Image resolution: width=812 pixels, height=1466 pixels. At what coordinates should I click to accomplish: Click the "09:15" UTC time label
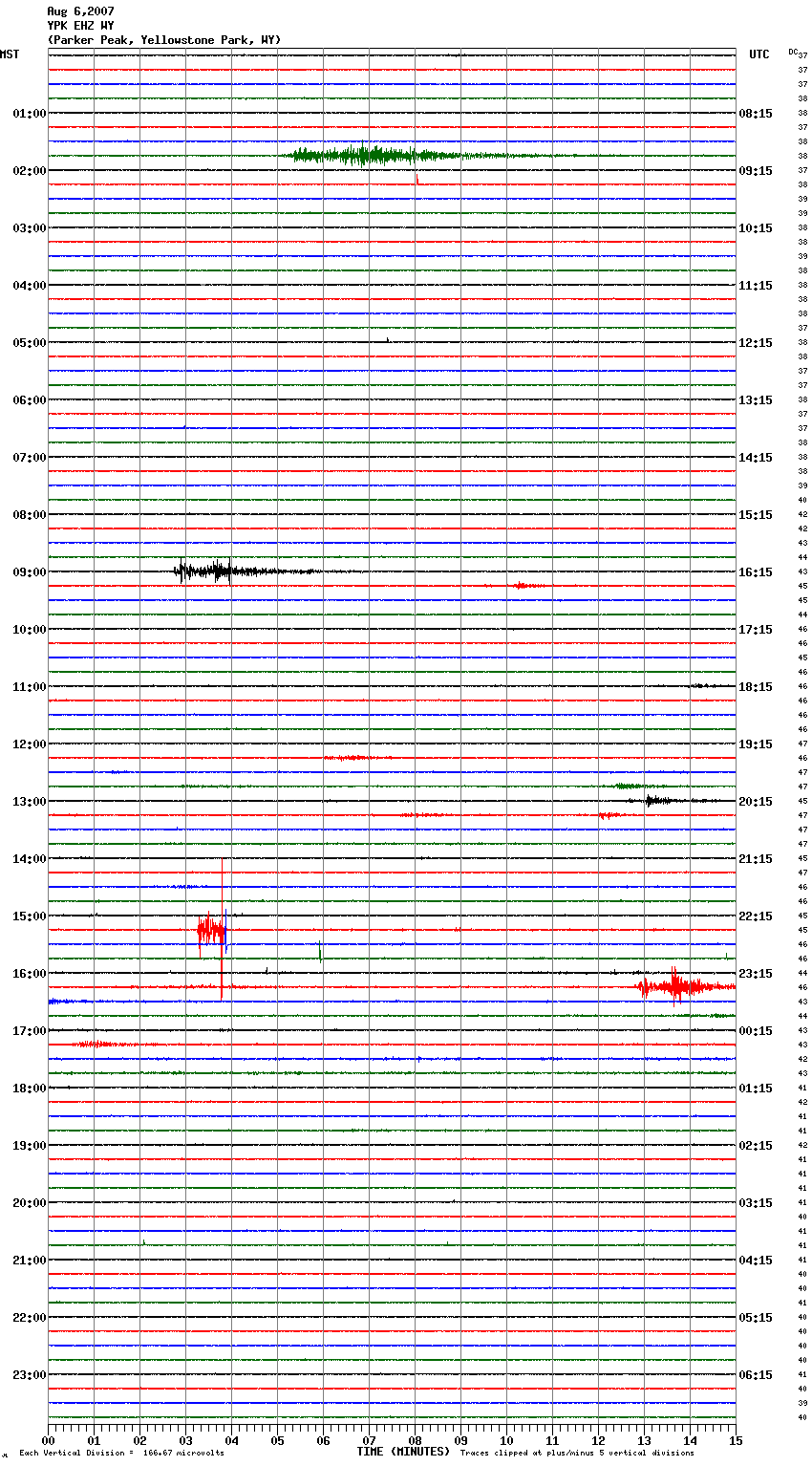click(x=756, y=171)
